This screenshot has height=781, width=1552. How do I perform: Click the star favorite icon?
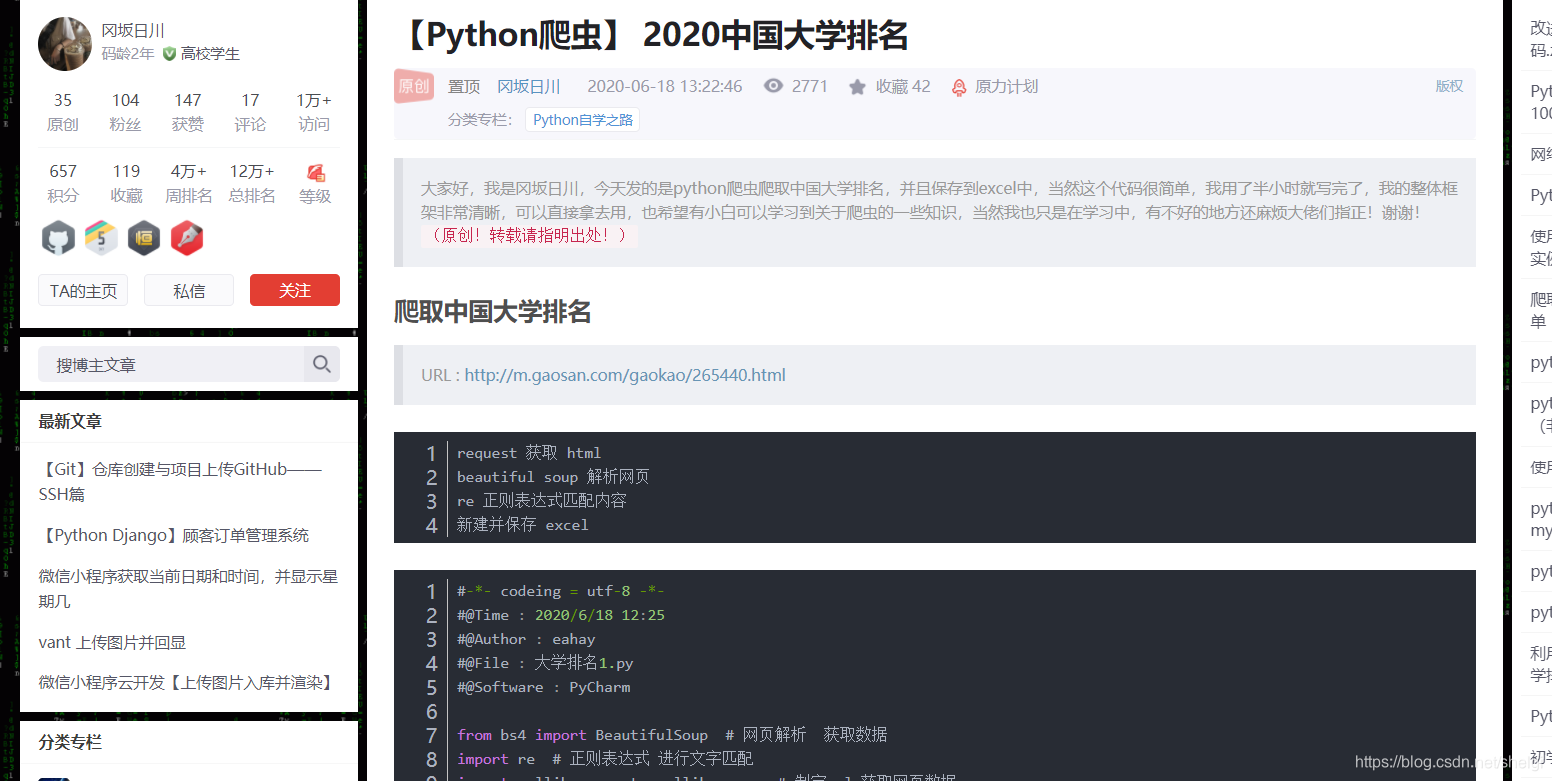coord(857,87)
